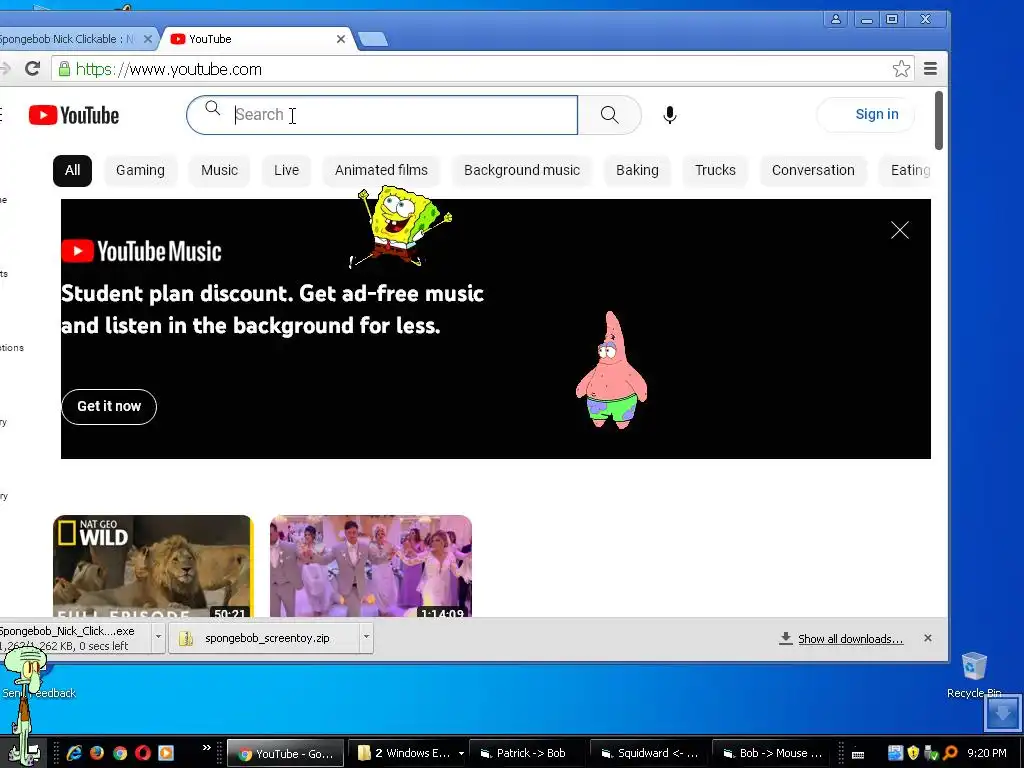The height and width of the screenshot is (768, 1024).
Task: Open Chrome hamburger menu
Action: tap(931, 69)
